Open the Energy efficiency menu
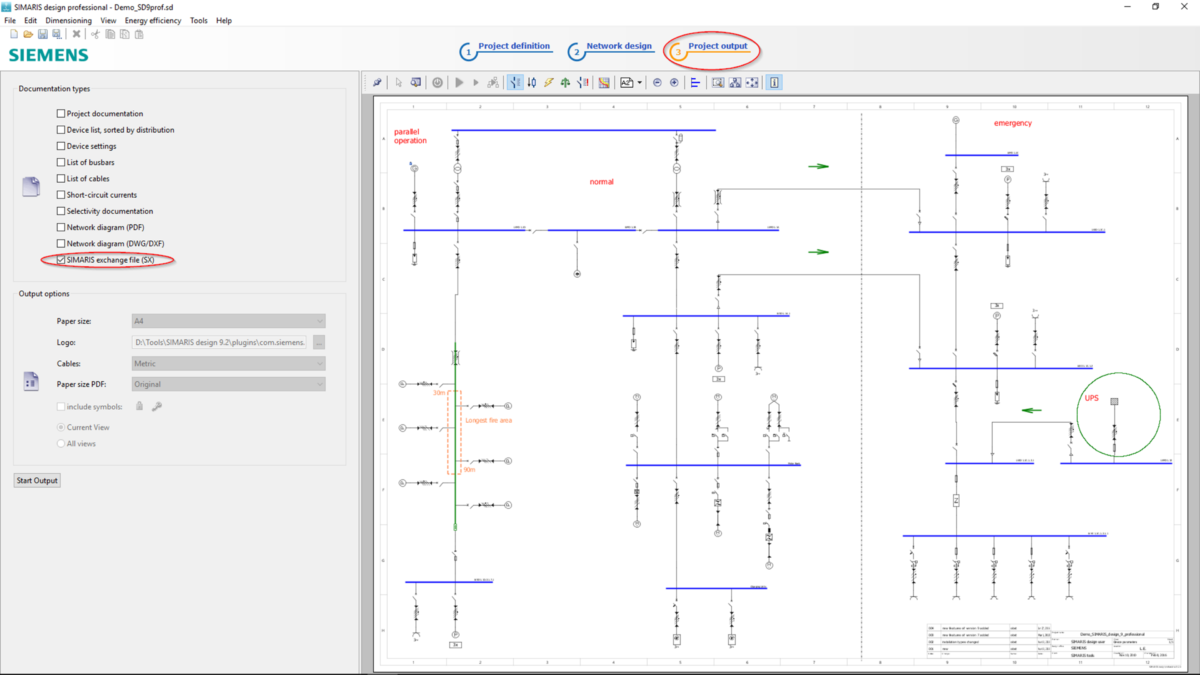Viewport: 1200px width, 675px height. point(153,20)
